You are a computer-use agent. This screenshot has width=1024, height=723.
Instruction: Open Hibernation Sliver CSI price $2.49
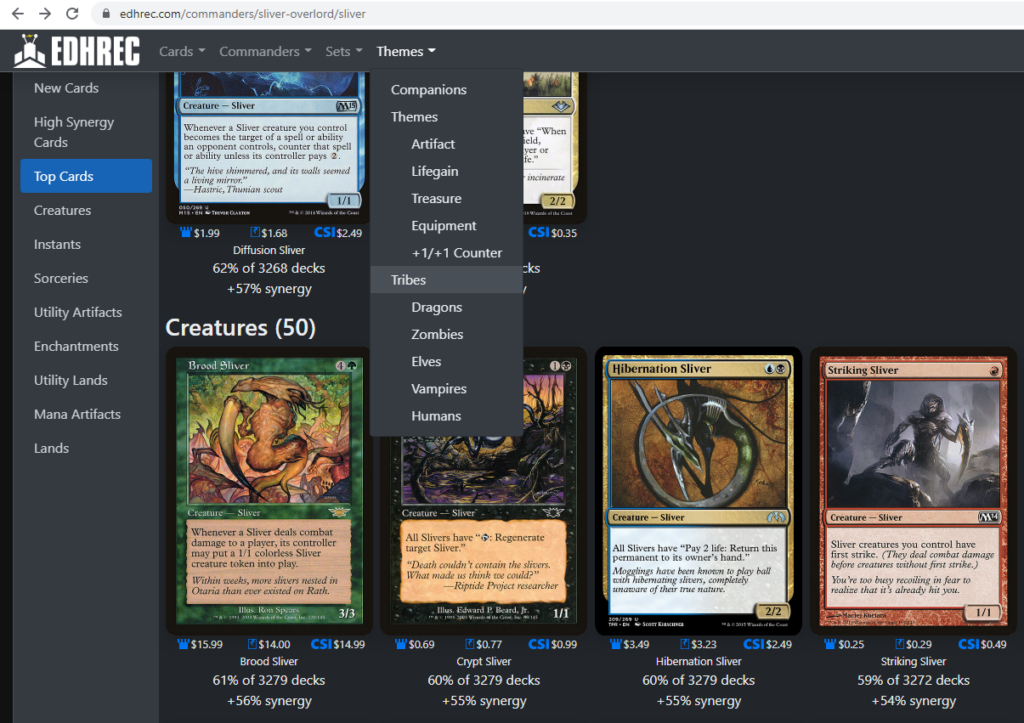(767, 644)
